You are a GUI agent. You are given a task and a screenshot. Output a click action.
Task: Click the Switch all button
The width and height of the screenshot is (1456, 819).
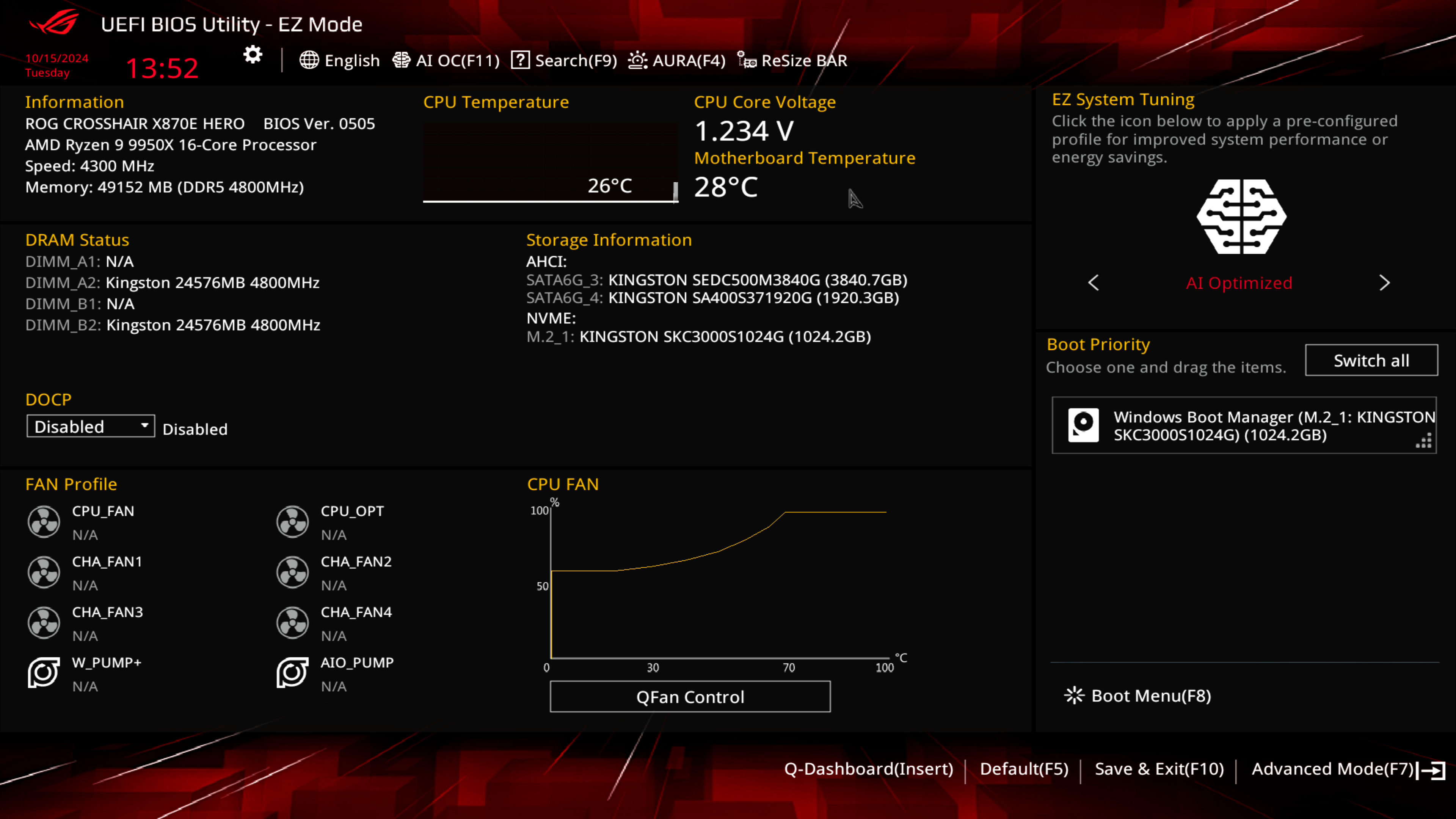pos(1371,360)
